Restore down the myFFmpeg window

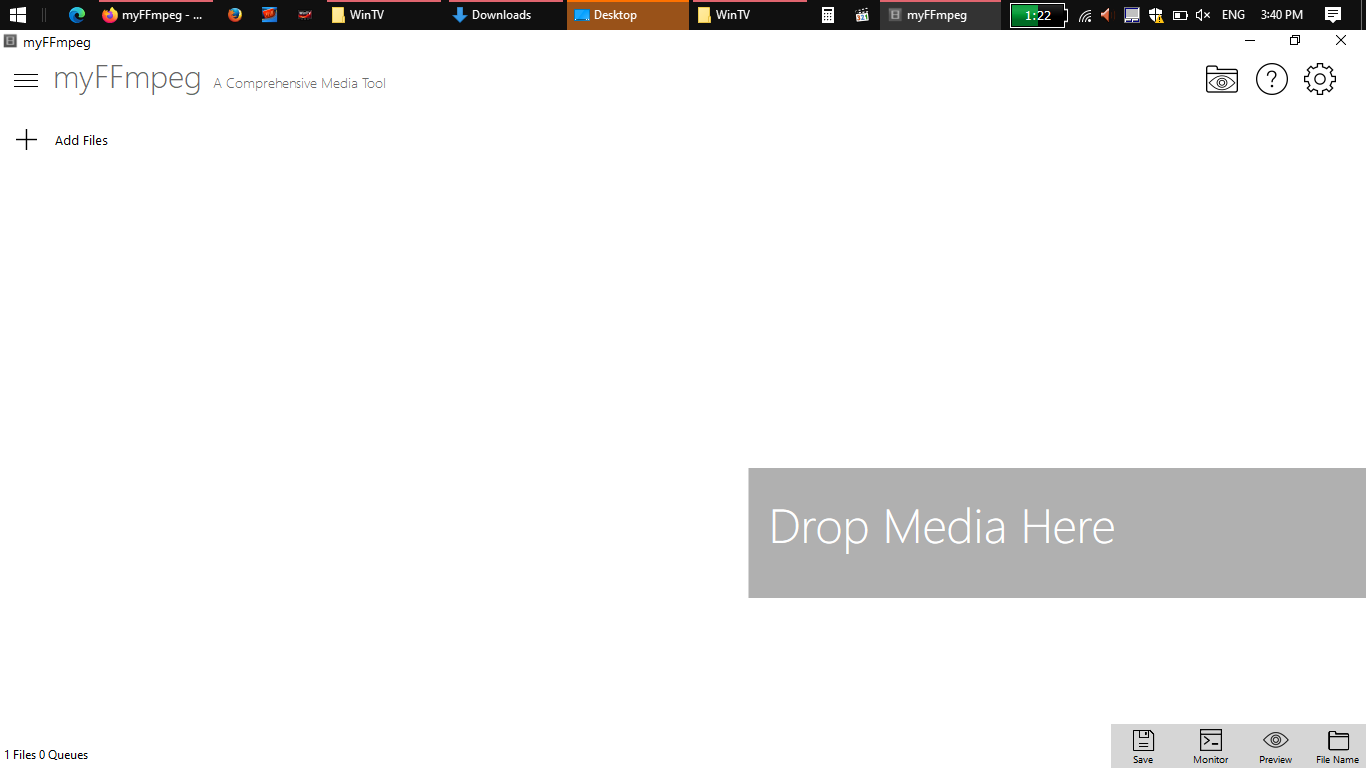(1295, 41)
